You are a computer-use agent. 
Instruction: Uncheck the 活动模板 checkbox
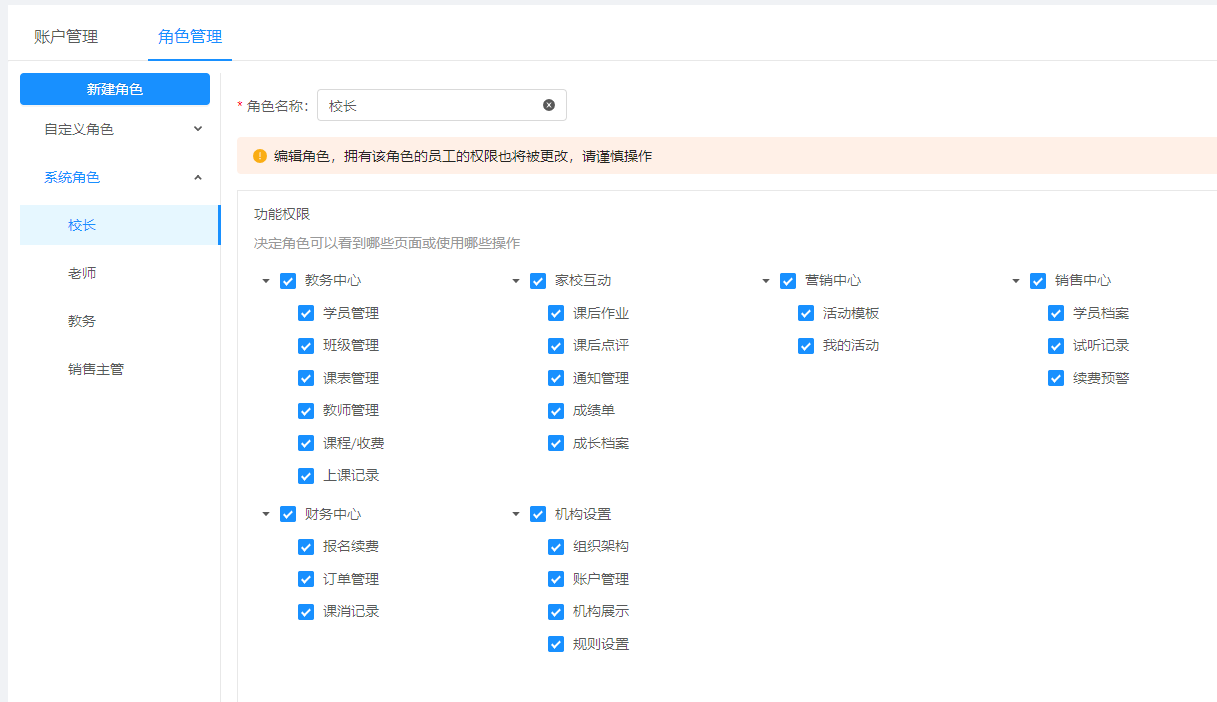coord(806,313)
